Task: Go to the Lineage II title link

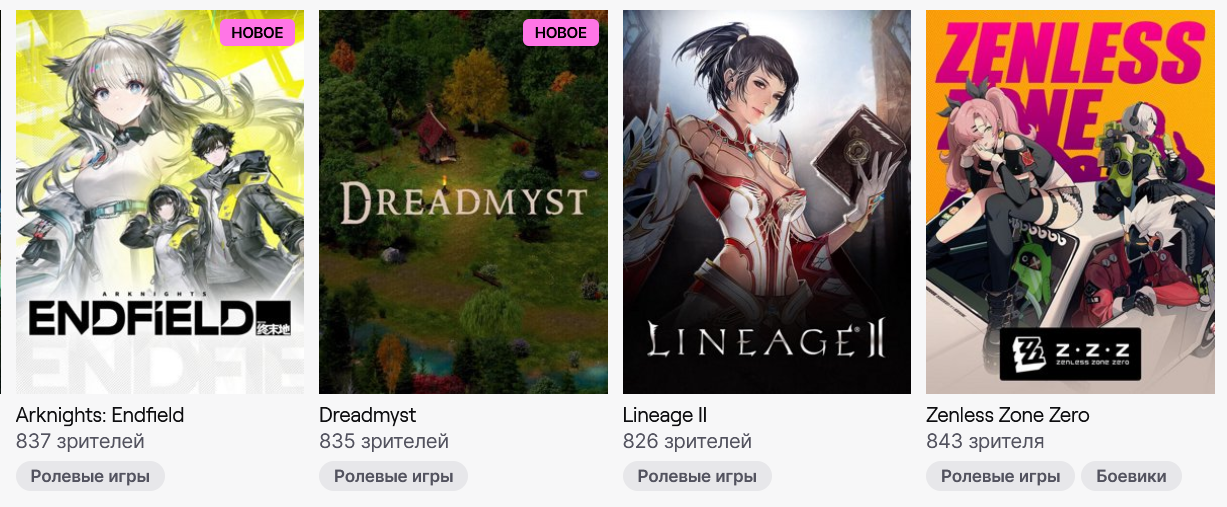Action: click(665, 415)
